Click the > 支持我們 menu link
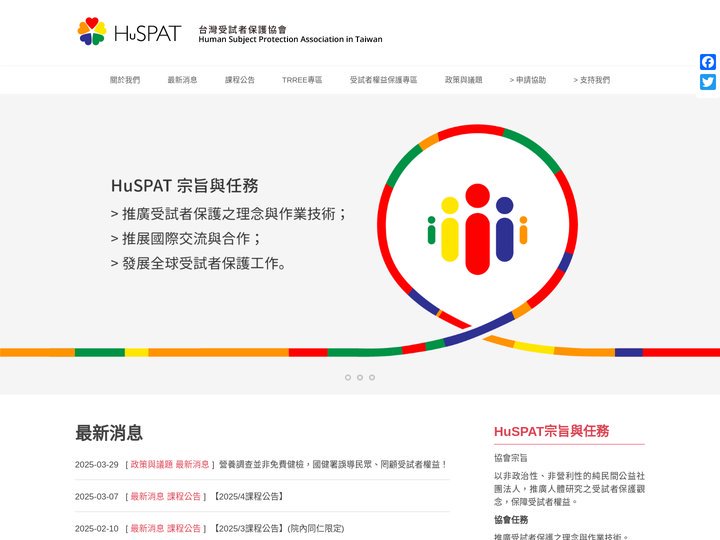The width and height of the screenshot is (720, 540). 591,80
